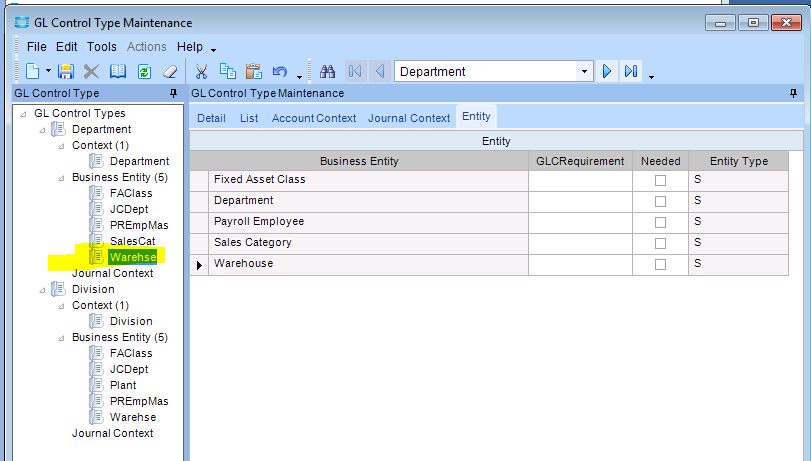Select PREmpMas under Department in tree
811x461 pixels.
point(139,225)
